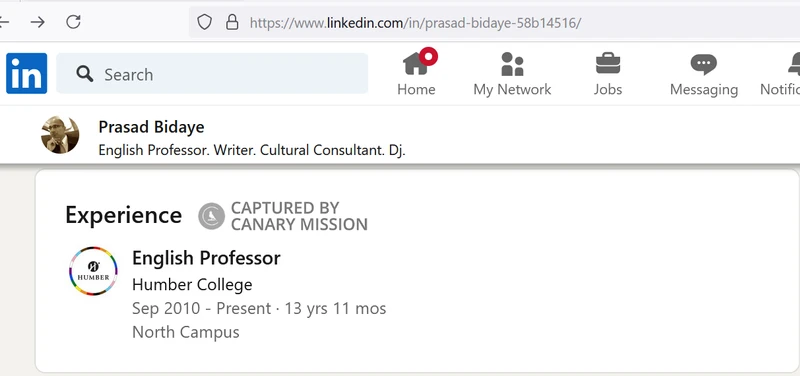800x376 pixels.
Task: Click the shield tracking protection icon
Action: click(x=204, y=22)
